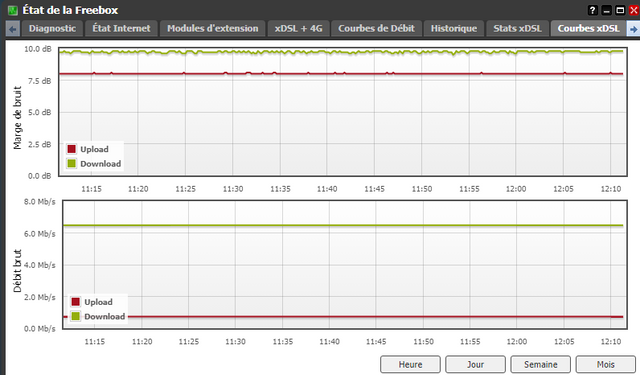This screenshot has height=375, width=640.
Task: Click the 6.0 Mb/s axis label
Action: [x=40, y=233]
